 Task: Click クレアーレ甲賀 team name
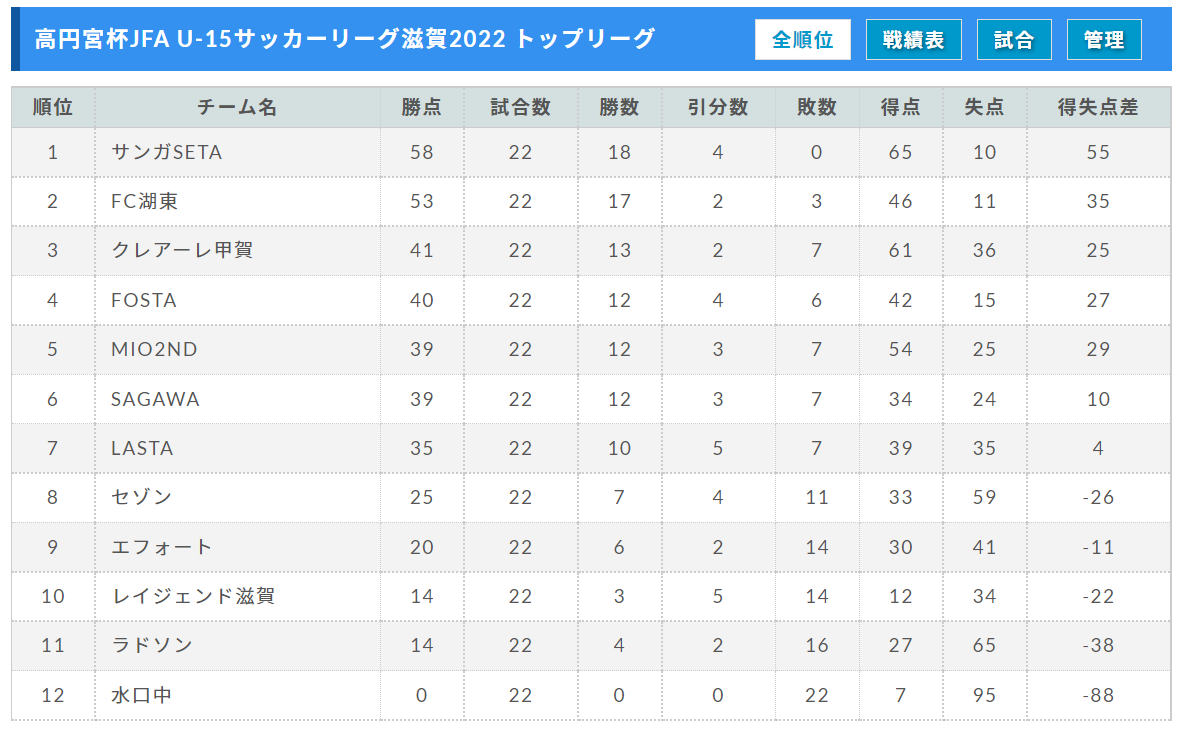point(182,250)
